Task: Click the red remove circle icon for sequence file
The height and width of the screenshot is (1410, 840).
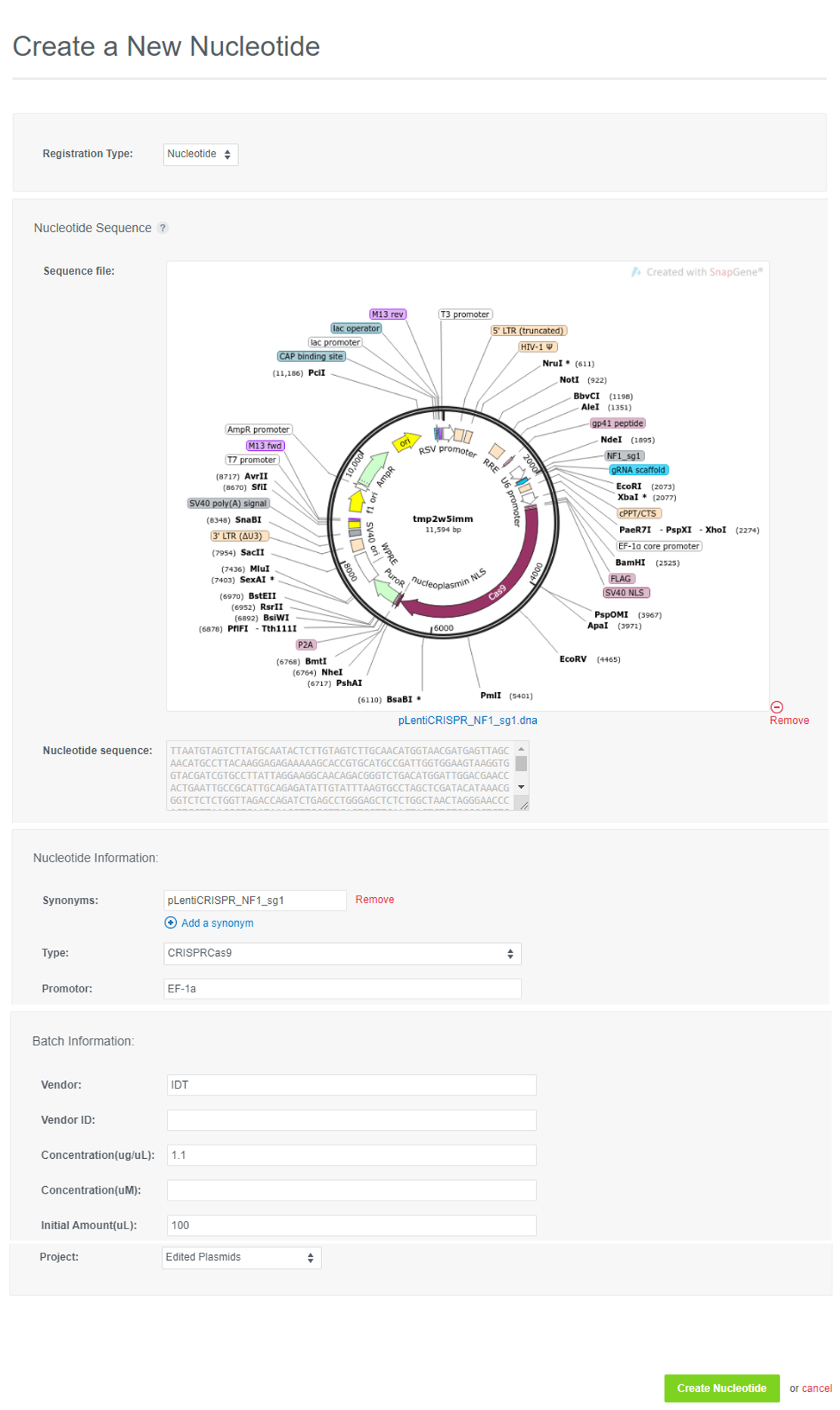Action: point(776,707)
